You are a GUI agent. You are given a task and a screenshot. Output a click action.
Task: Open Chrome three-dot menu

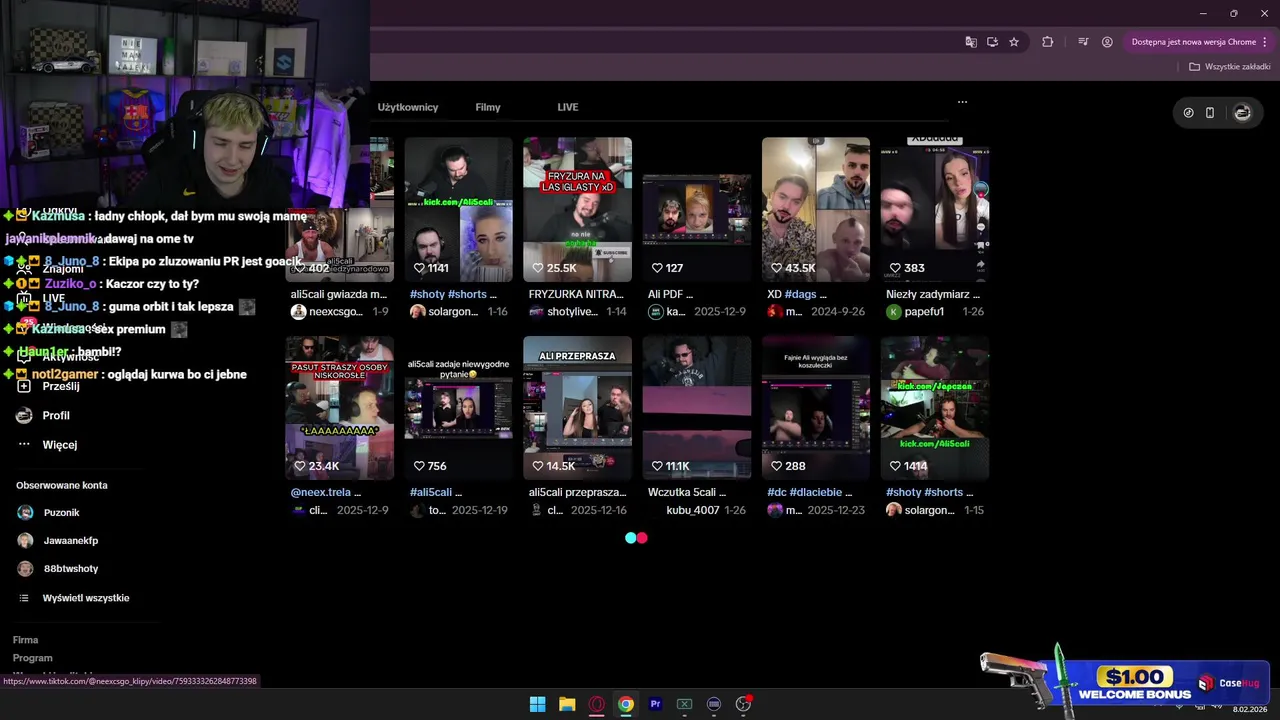(x=1265, y=42)
